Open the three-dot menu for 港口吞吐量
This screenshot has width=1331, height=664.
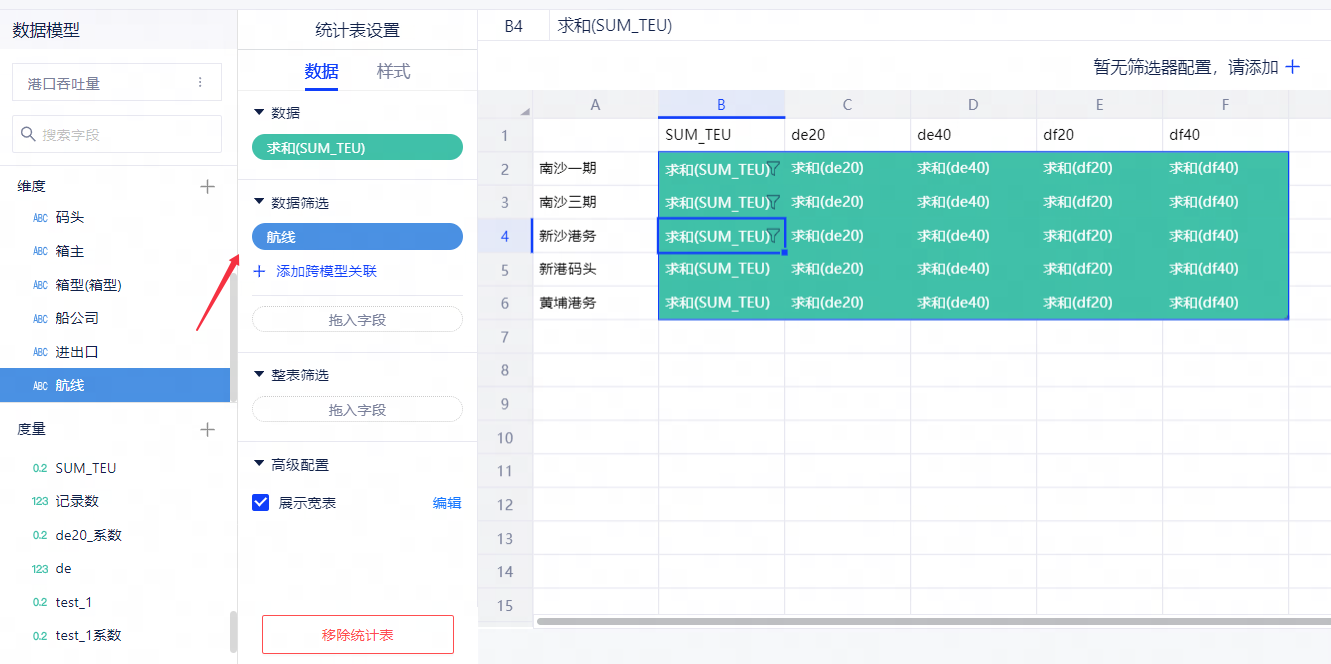200,83
